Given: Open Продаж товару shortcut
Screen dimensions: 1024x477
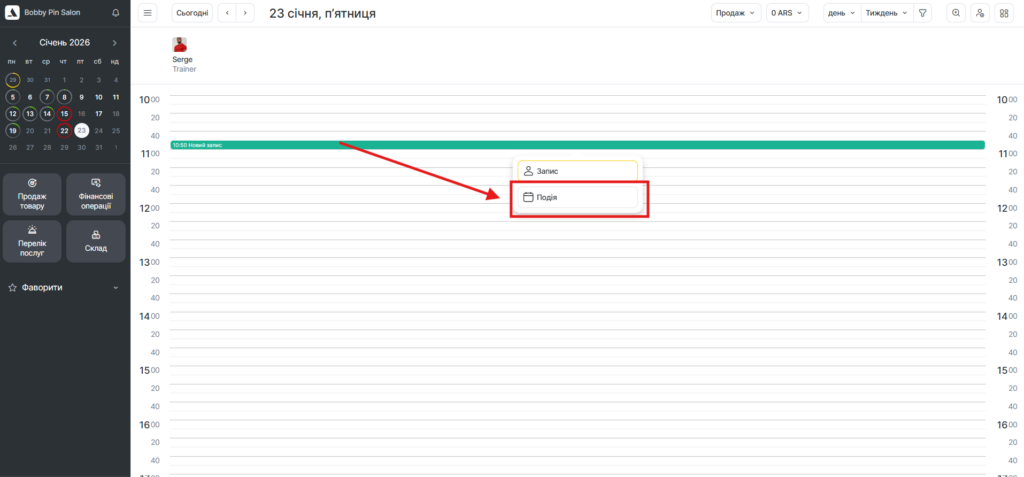Looking at the screenshot, I should pos(33,194).
